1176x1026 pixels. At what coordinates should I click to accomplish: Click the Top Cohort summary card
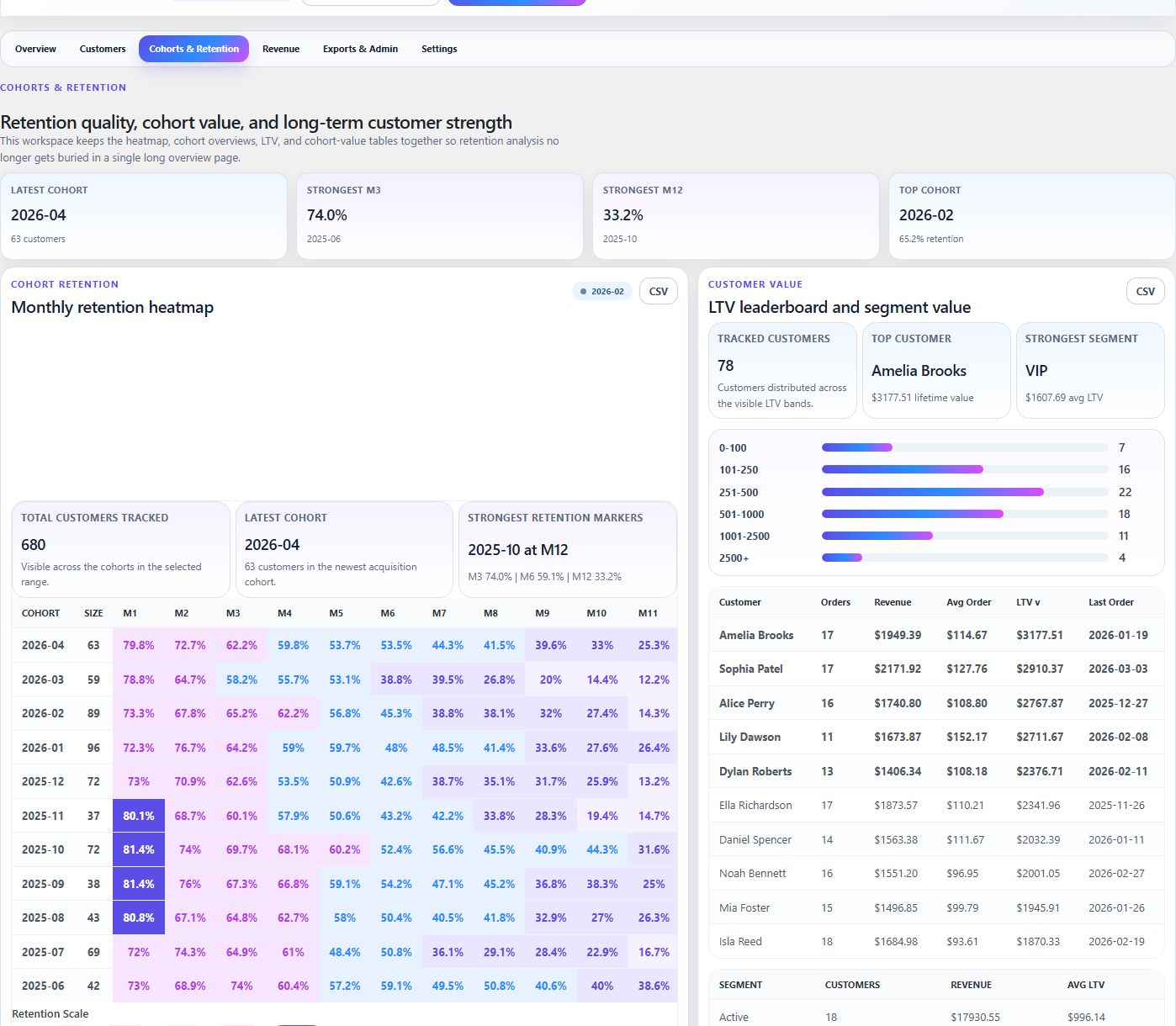[1031, 215]
